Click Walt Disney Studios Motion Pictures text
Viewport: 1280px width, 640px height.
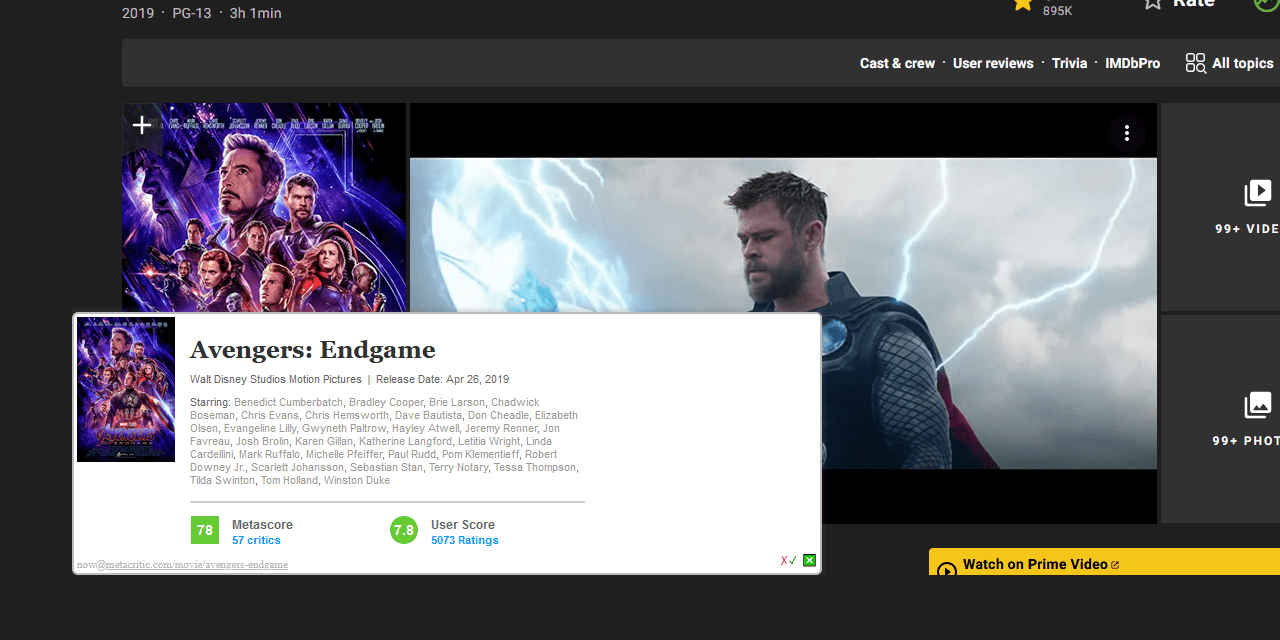coord(276,379)
